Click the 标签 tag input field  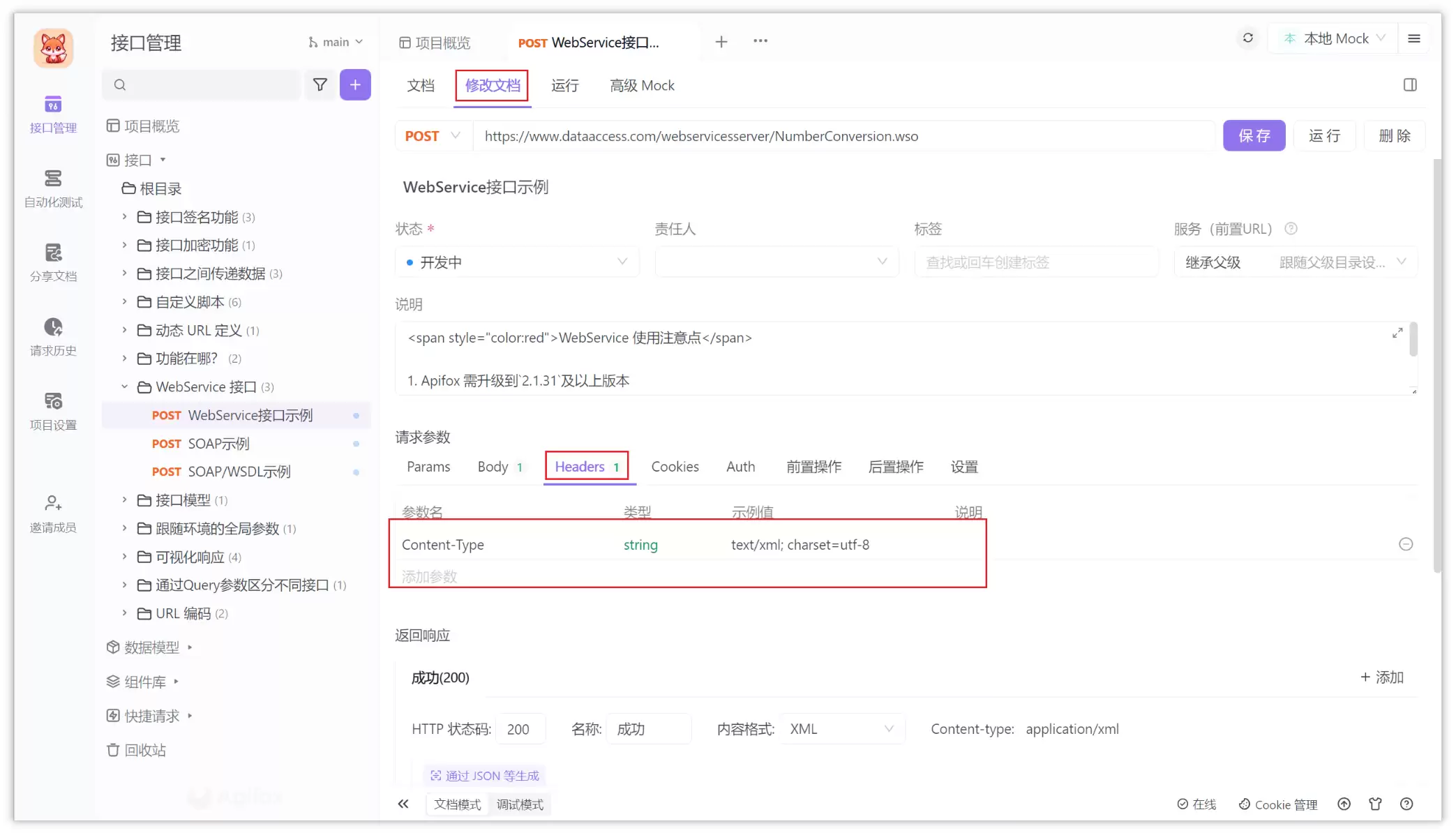[x=1036, y=262]
